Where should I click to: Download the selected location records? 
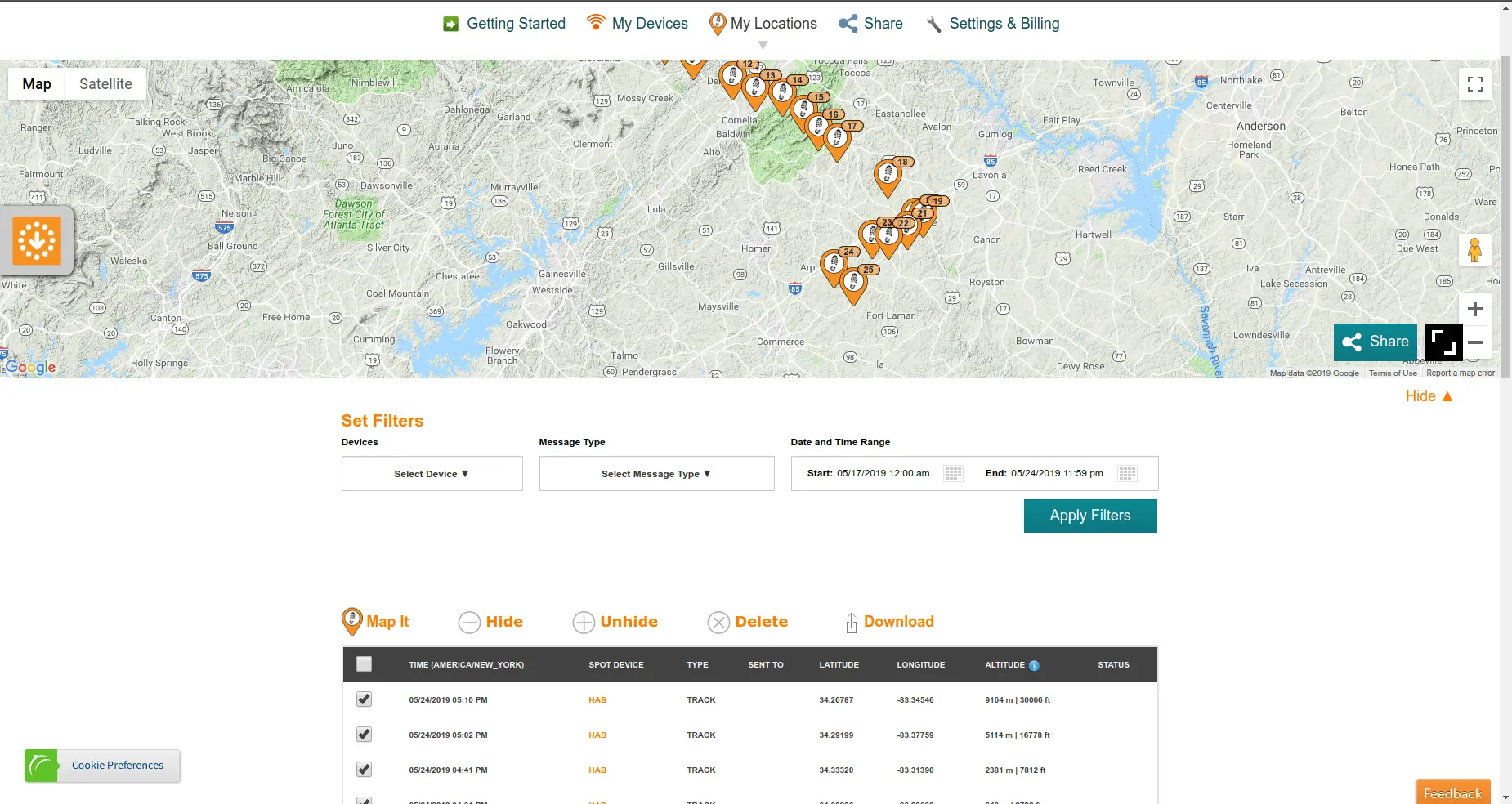[x=889, y=622]
